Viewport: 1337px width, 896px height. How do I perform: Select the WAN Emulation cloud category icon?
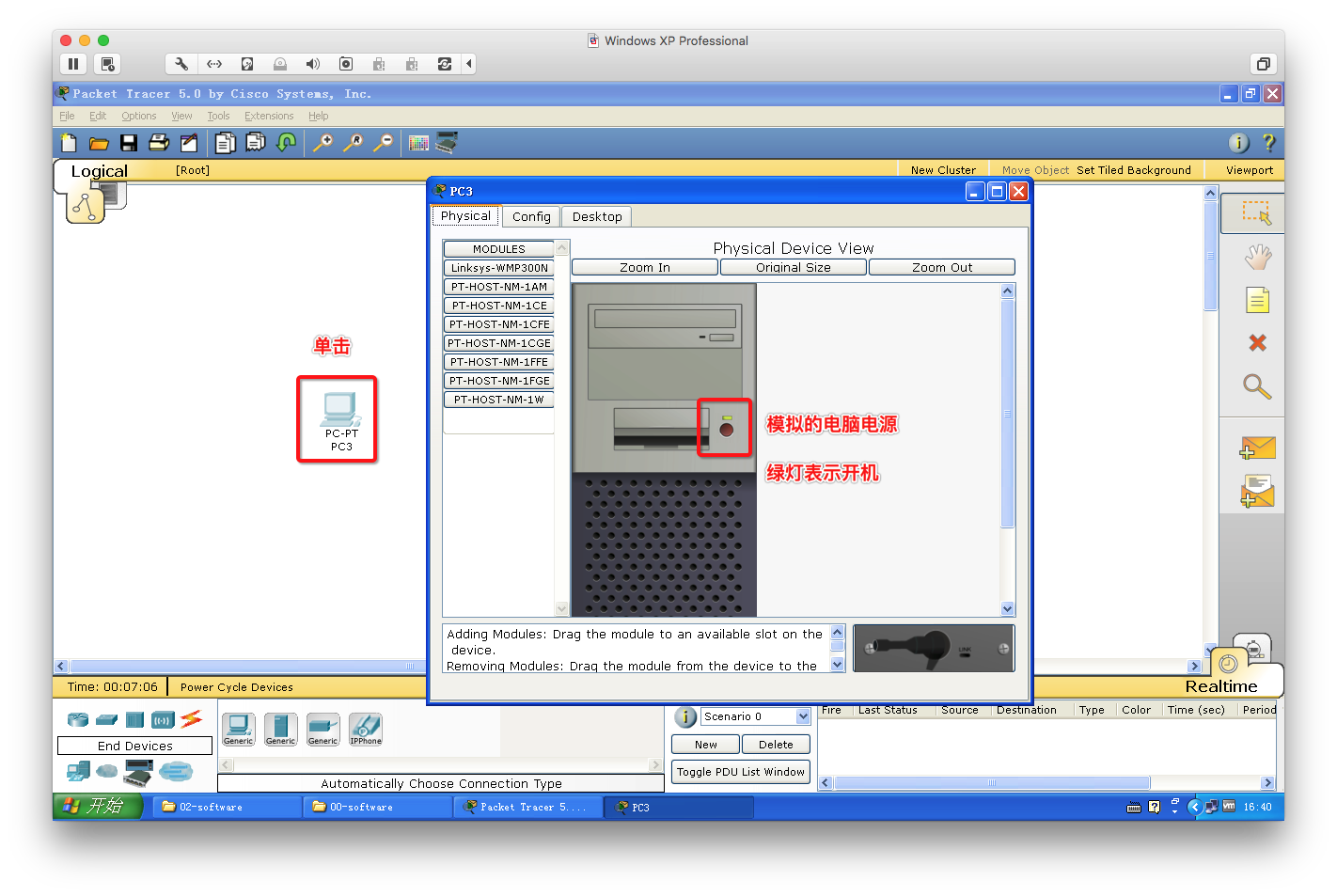coord(107,772)
